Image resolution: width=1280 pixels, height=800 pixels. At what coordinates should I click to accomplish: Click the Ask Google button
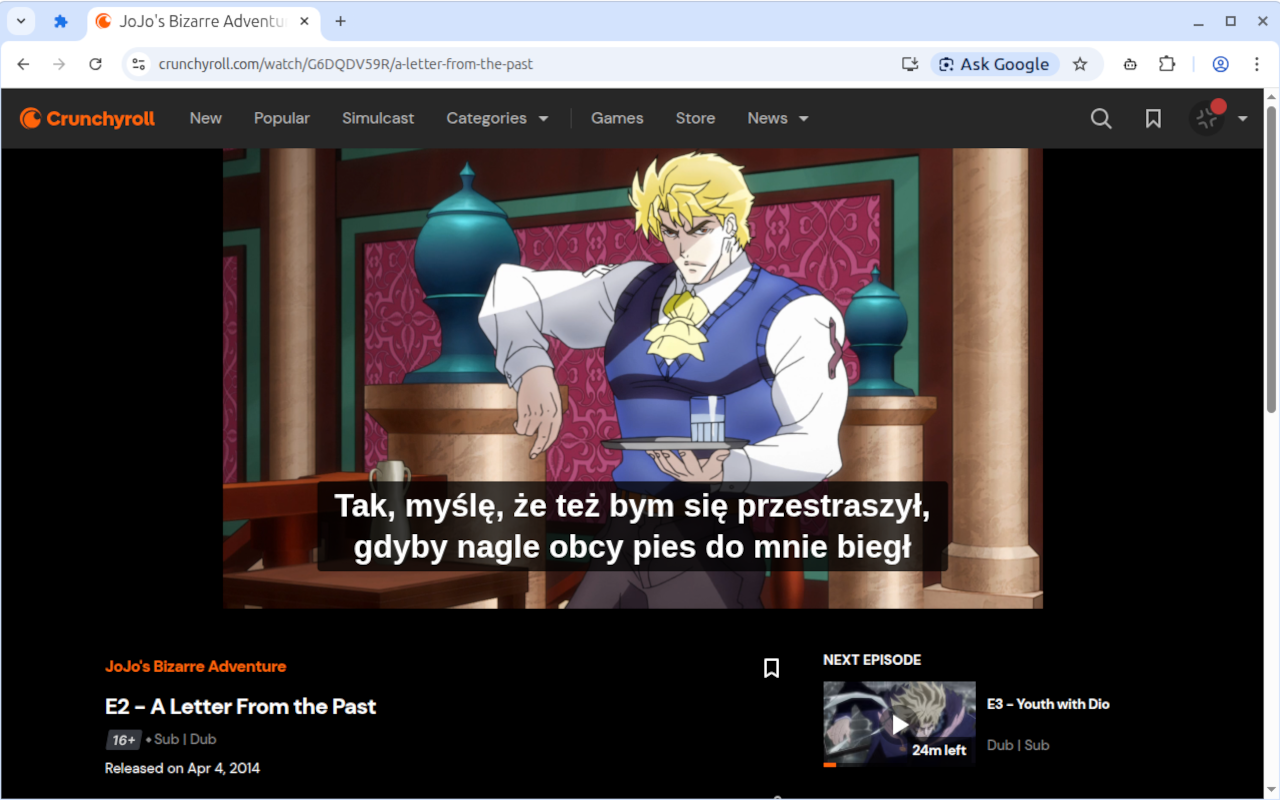tap(994, 64)
